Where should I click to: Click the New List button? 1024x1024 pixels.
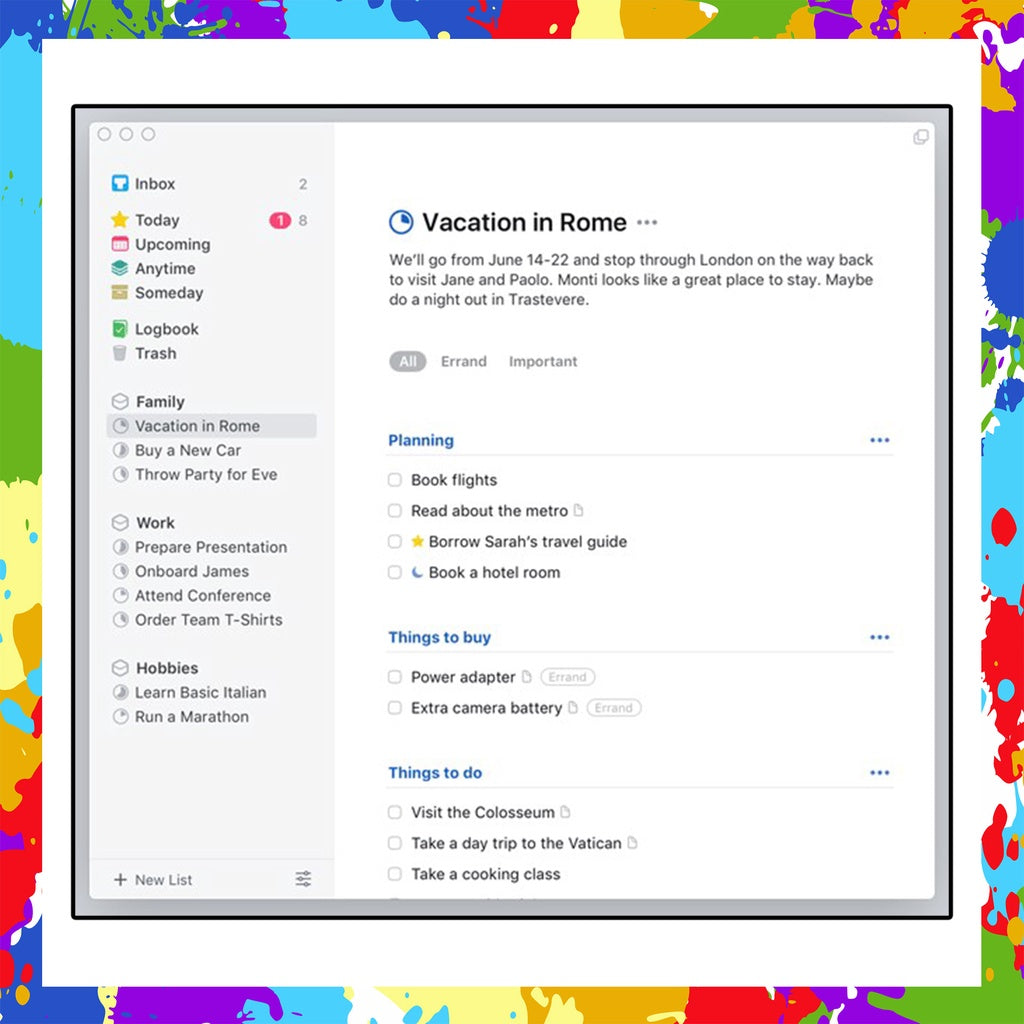[154, 879]
